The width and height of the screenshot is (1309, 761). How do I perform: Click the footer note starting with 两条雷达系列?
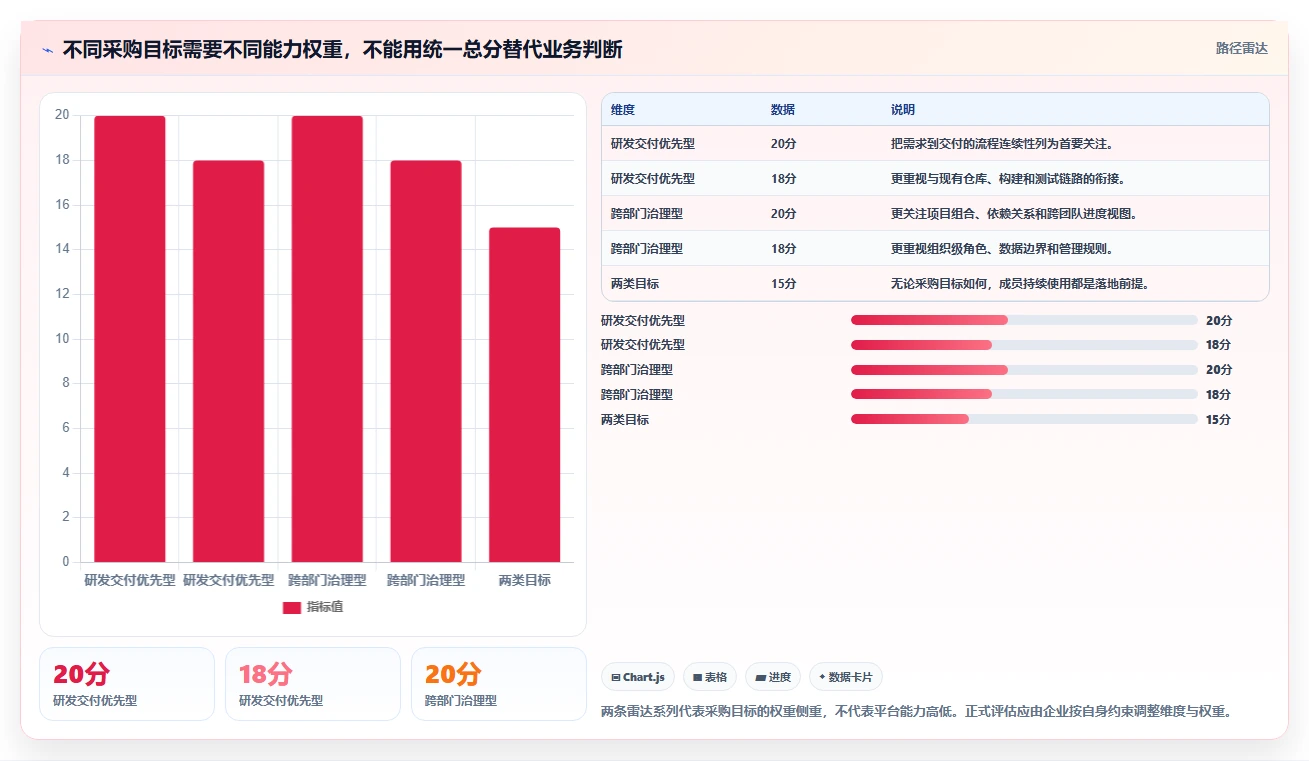point(916,712)
